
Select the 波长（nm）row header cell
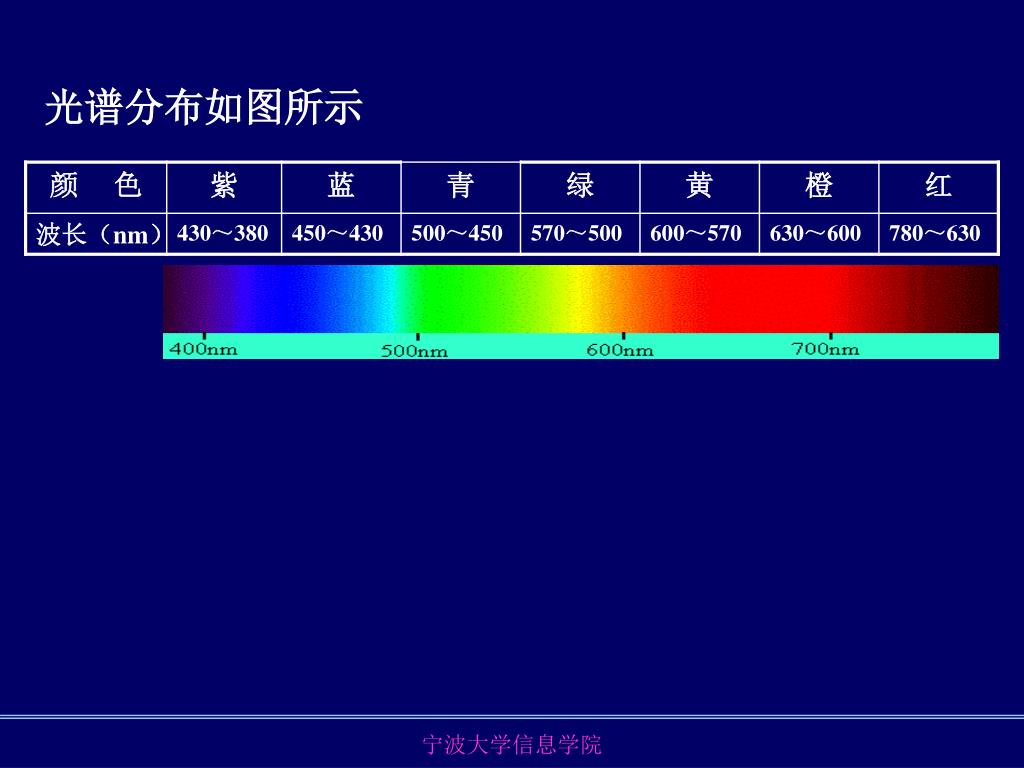(96, 233)
